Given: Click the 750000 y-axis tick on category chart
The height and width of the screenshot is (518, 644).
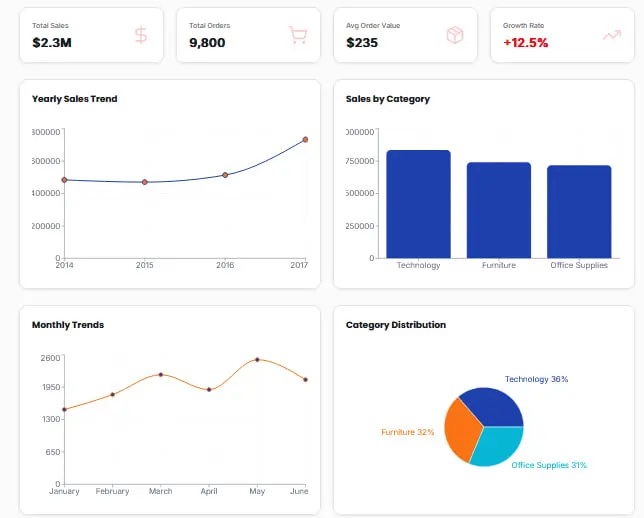Looking at the screenshot, I should click(360, 161).
